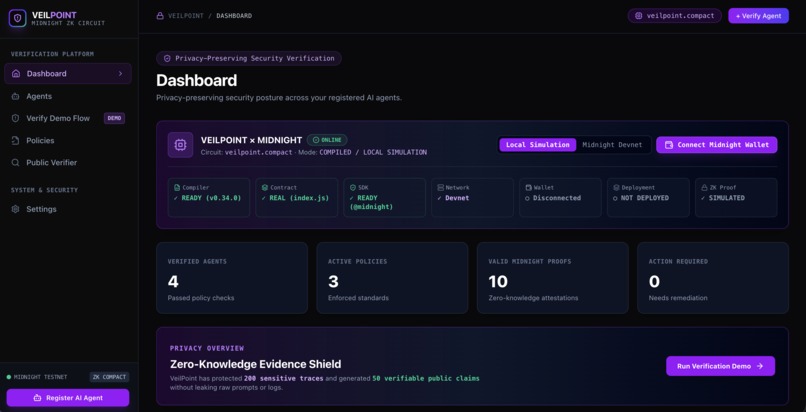The width and height of the screenshot is (806, 412).
Task: Expand the Dashboard chevron in sidebar
Action: pos(120,73)
